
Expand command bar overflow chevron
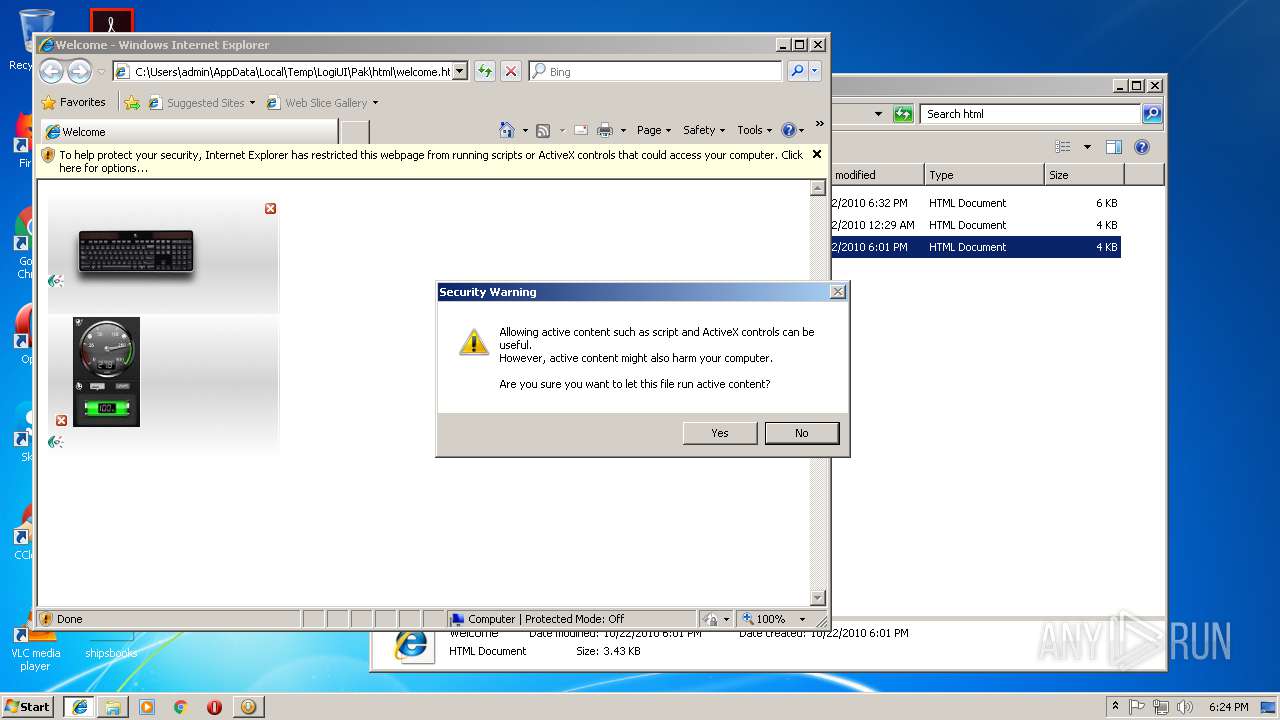tap(819, 124)
